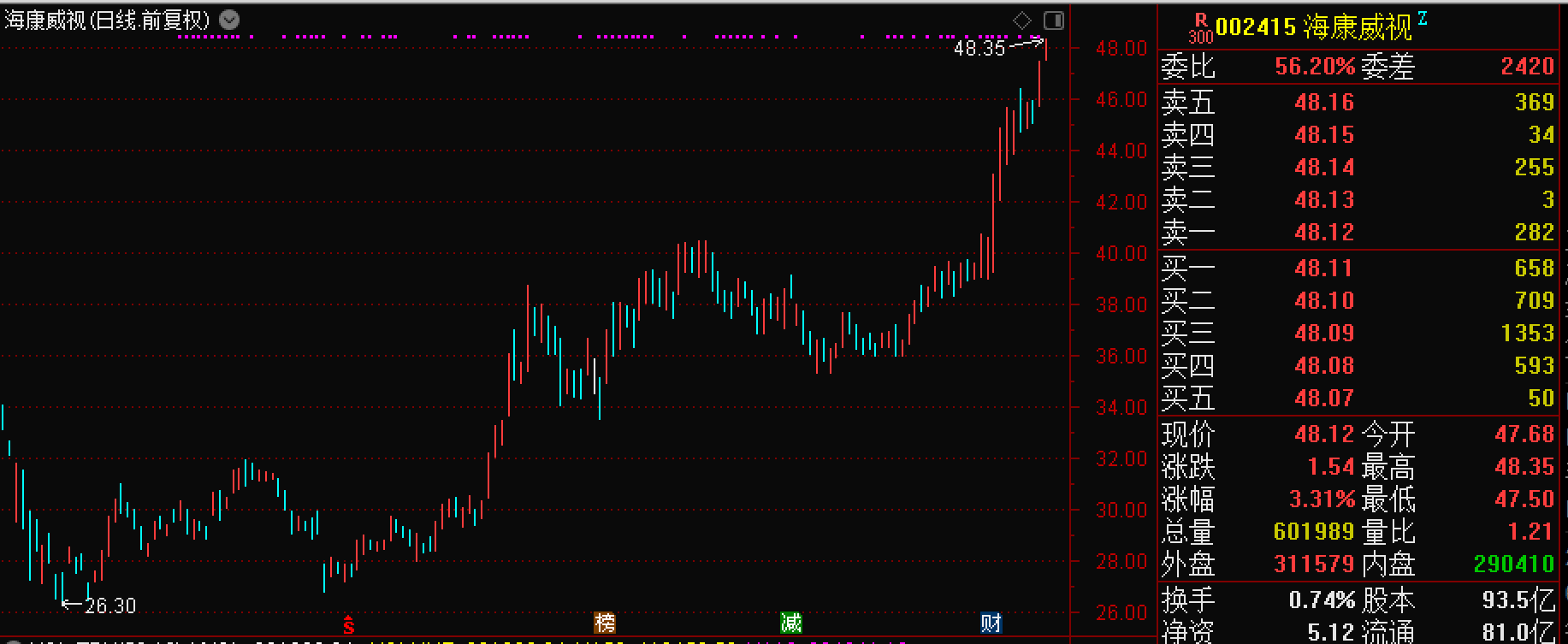
Task: Click stock code 002415 in the header
Action: coord(1256,27)
